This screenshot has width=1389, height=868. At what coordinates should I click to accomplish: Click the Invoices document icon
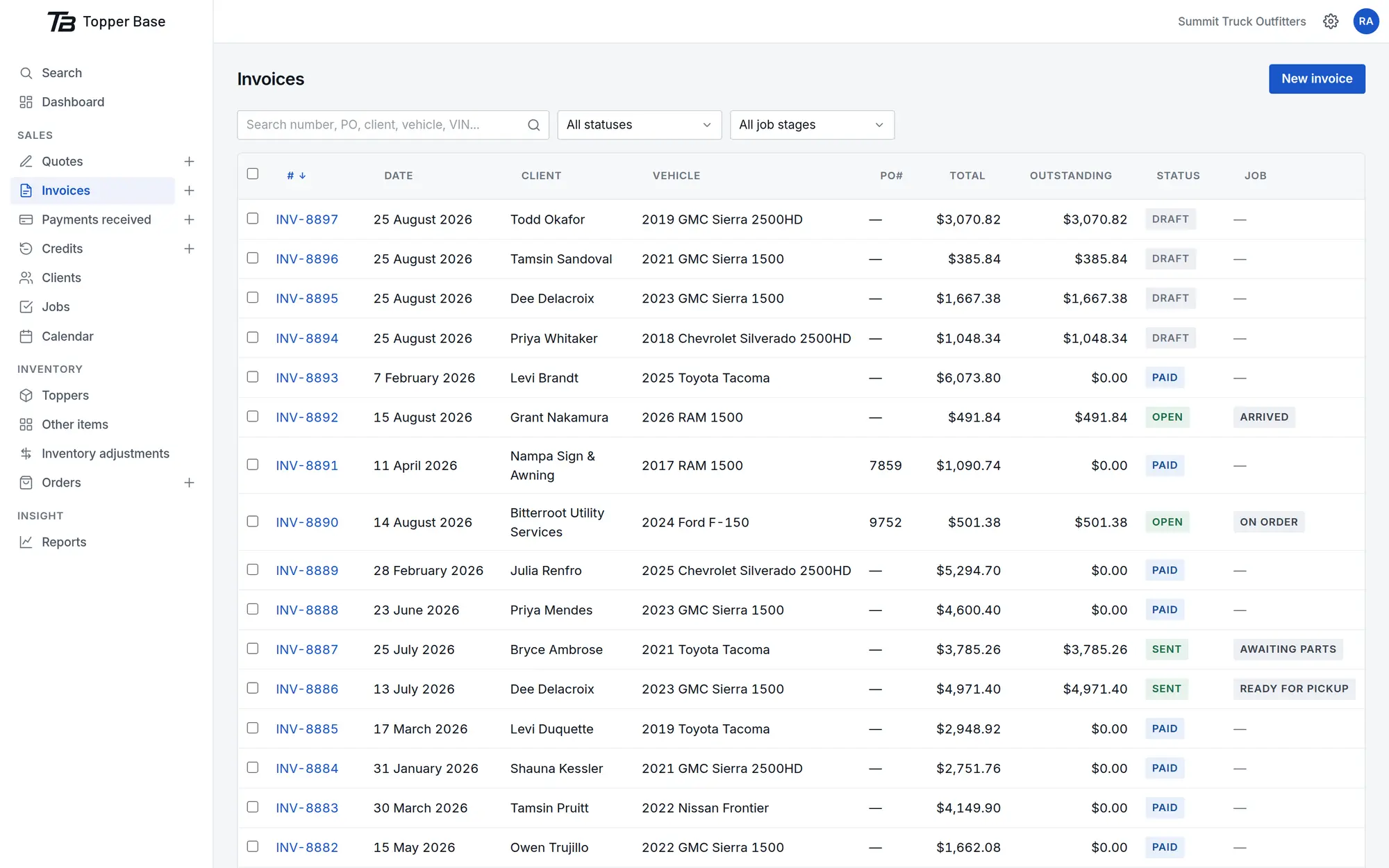[x=26, y=190]
